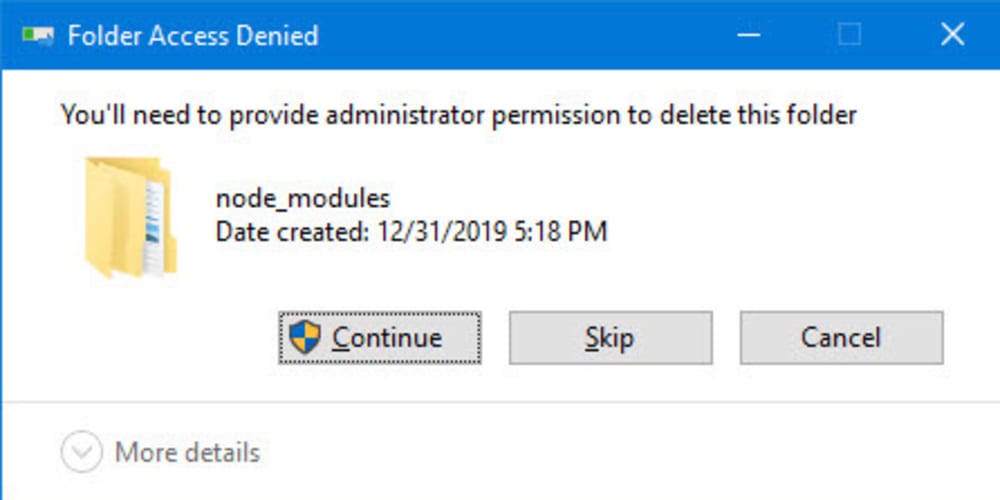Select the node_modules folder icon
The width and height of the screenshot is (1000, 500).
pyautogui.click(x=128, y=217)
